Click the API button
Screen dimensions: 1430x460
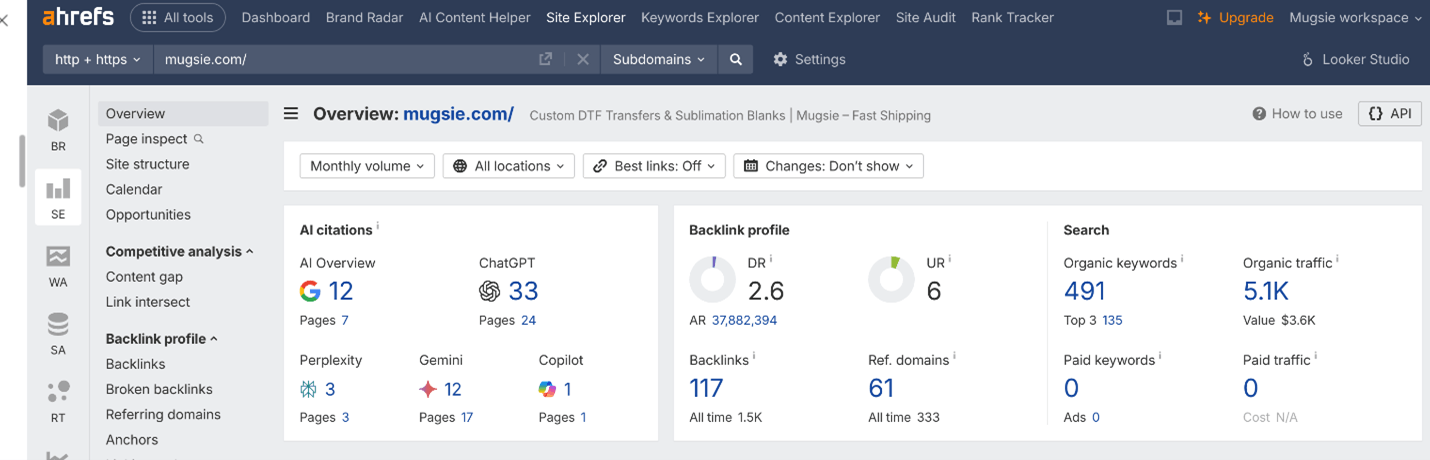coord(1390,114)
